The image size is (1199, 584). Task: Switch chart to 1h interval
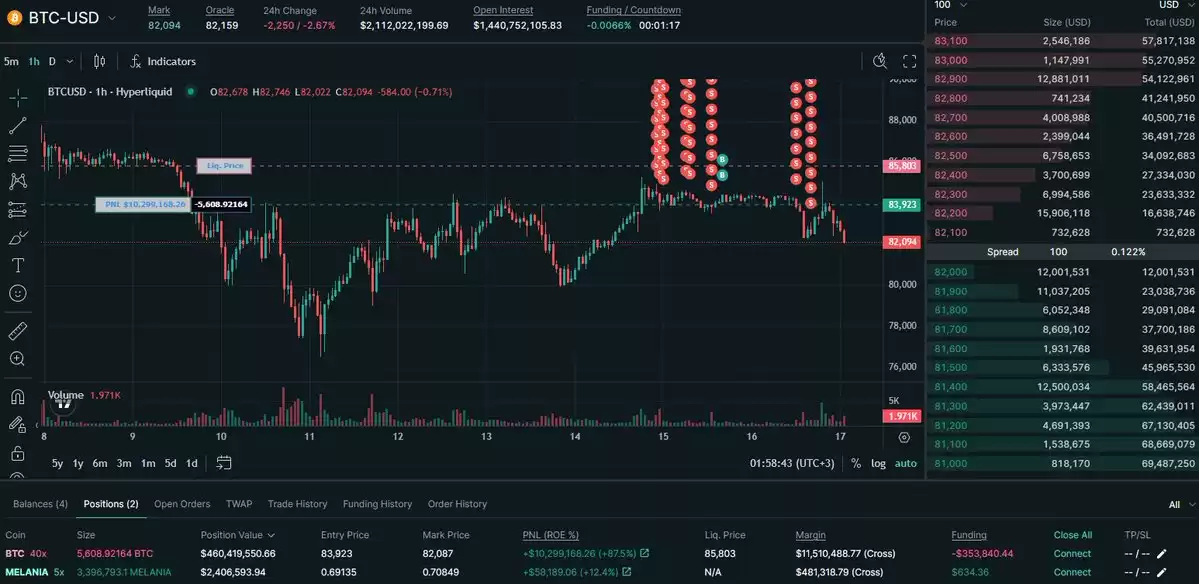click(x=34, y=61)
